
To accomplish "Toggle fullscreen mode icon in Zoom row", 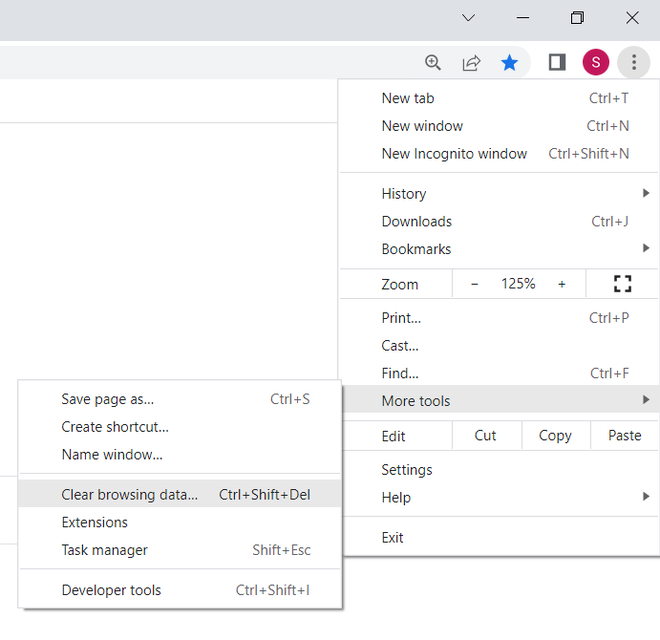I will point(622,284).
